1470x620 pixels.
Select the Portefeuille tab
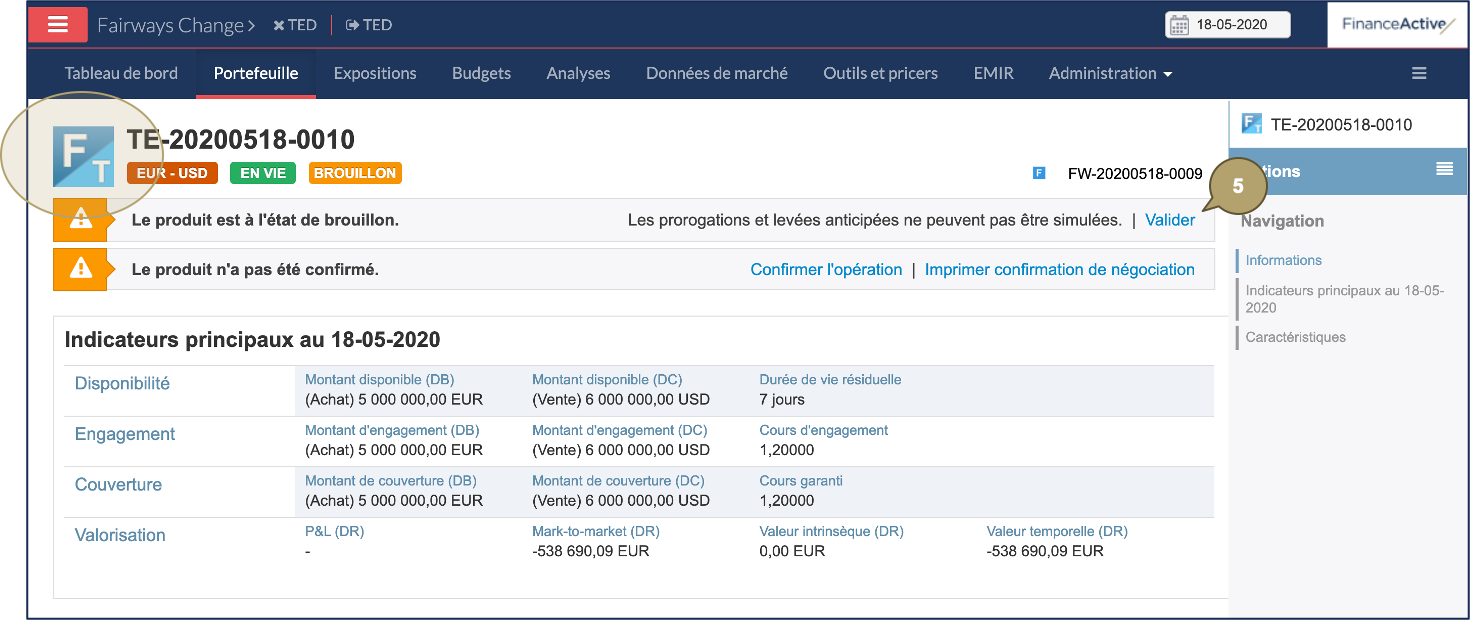pyautogui.click(x=256, y=73)
